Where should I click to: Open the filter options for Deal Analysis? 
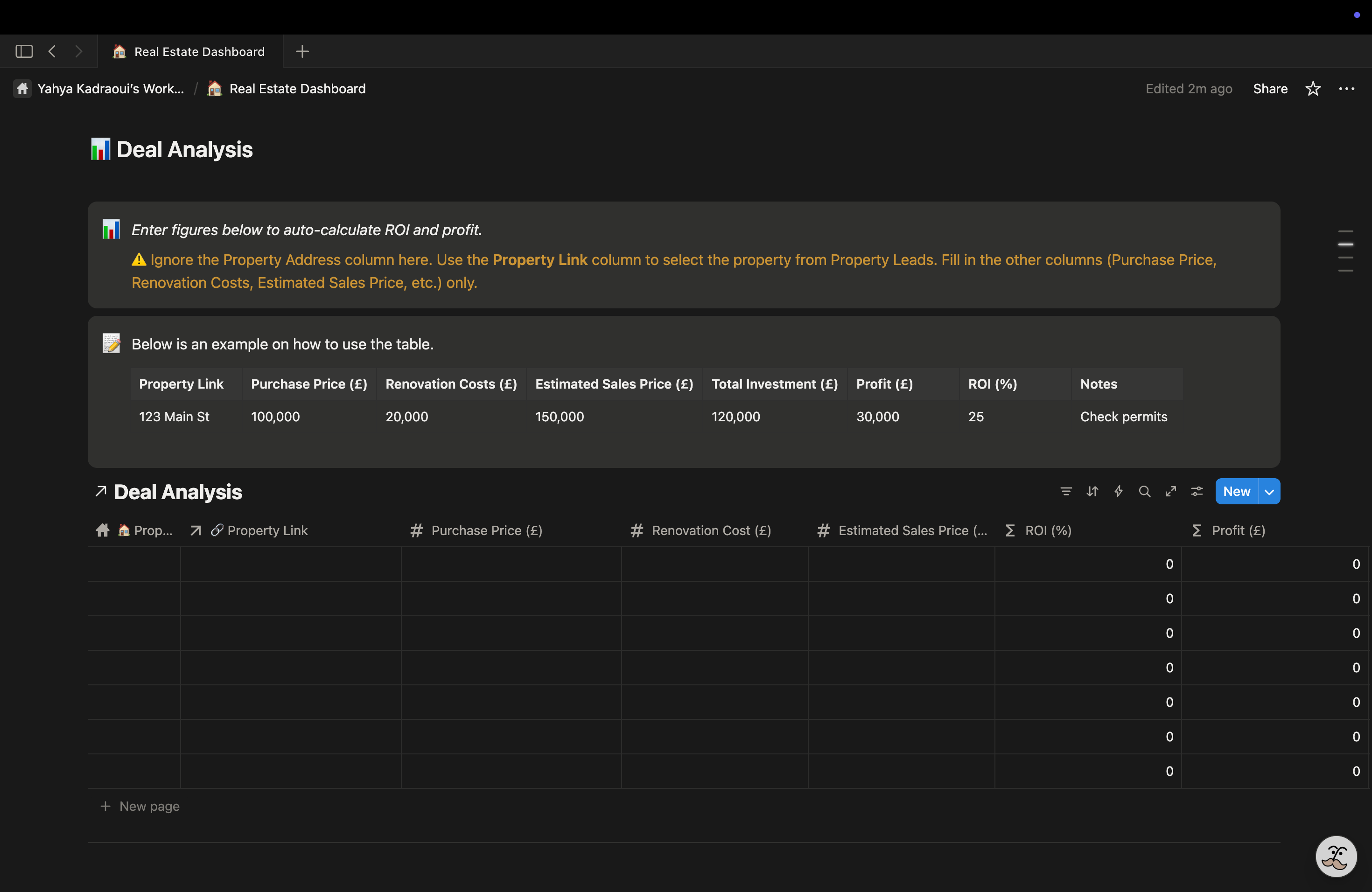coord(1066,491)
